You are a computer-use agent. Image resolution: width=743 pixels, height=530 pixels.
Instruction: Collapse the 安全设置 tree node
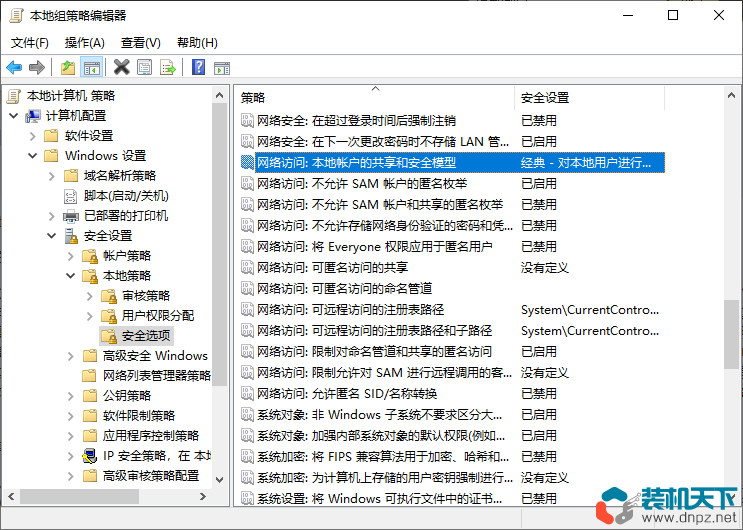point(52,236)
